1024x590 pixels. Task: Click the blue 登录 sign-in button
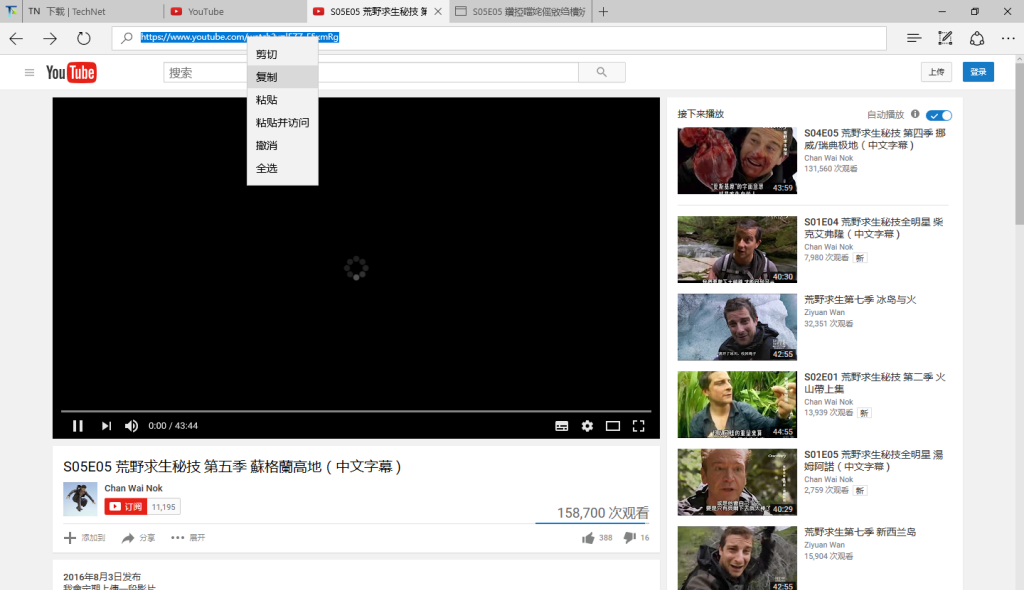click(978, 72)
